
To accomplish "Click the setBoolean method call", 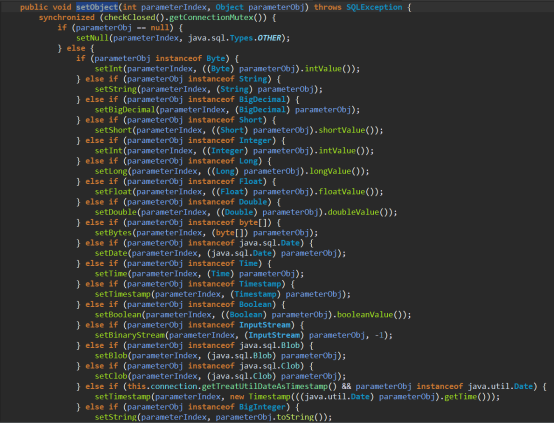I will pos(118,314).
